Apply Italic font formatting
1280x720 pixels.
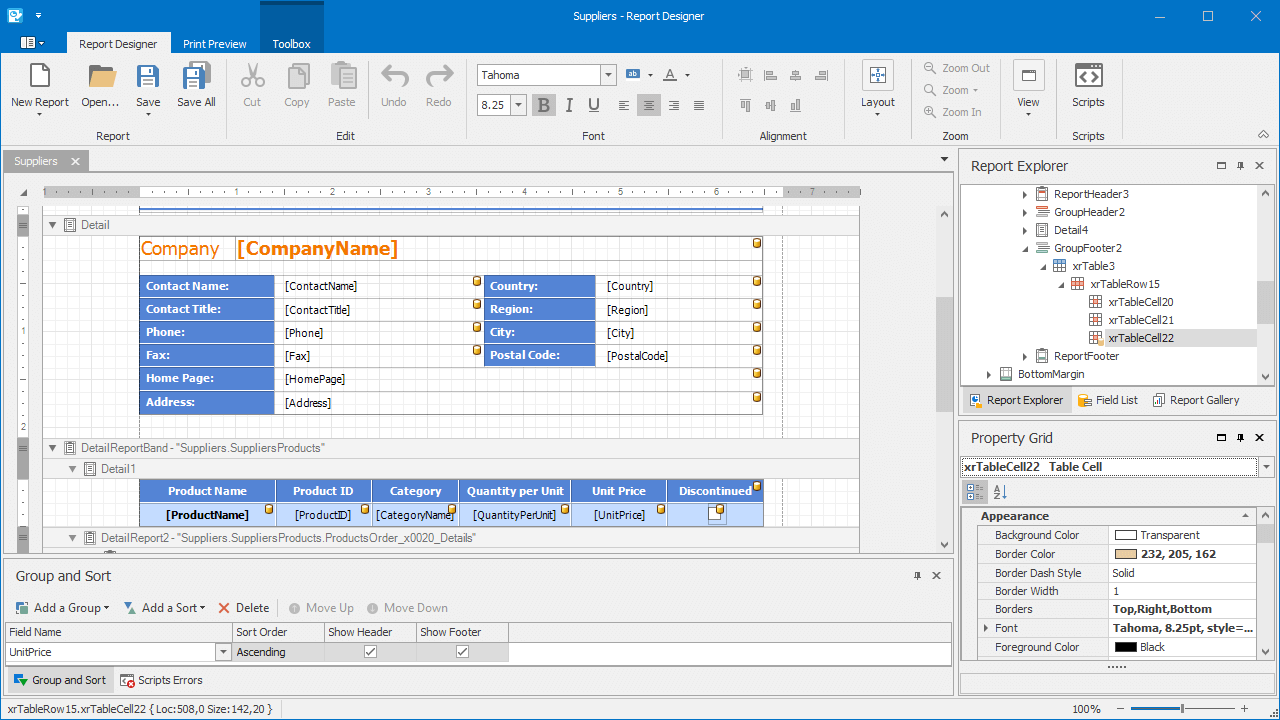tap(569, 105)
